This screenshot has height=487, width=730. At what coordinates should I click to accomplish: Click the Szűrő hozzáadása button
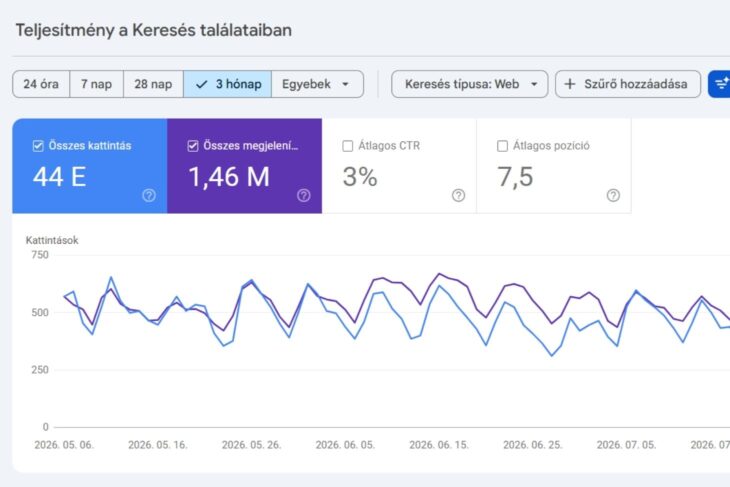[x=628, y=84]
